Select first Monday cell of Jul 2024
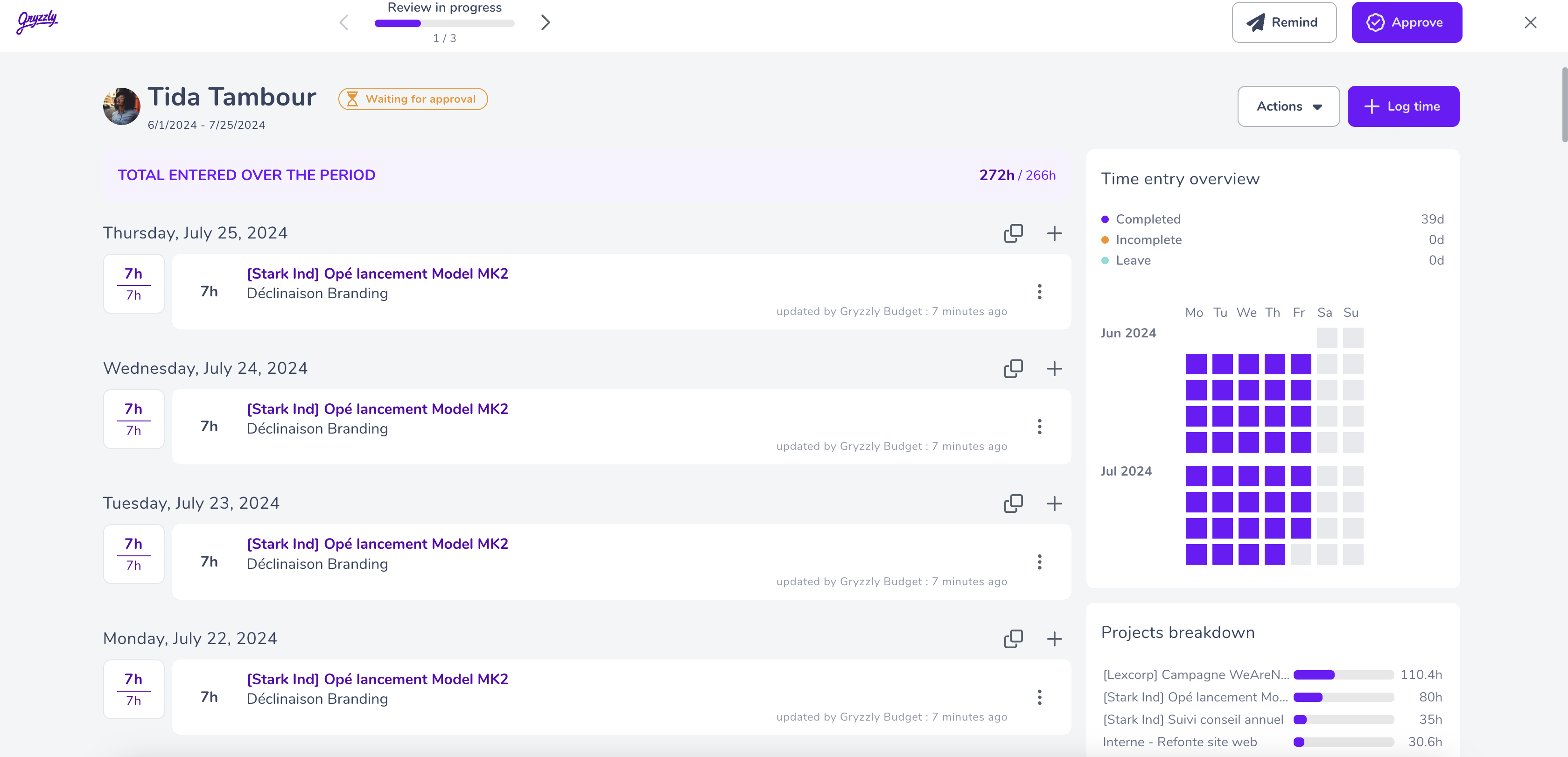 click(1196, 476)
